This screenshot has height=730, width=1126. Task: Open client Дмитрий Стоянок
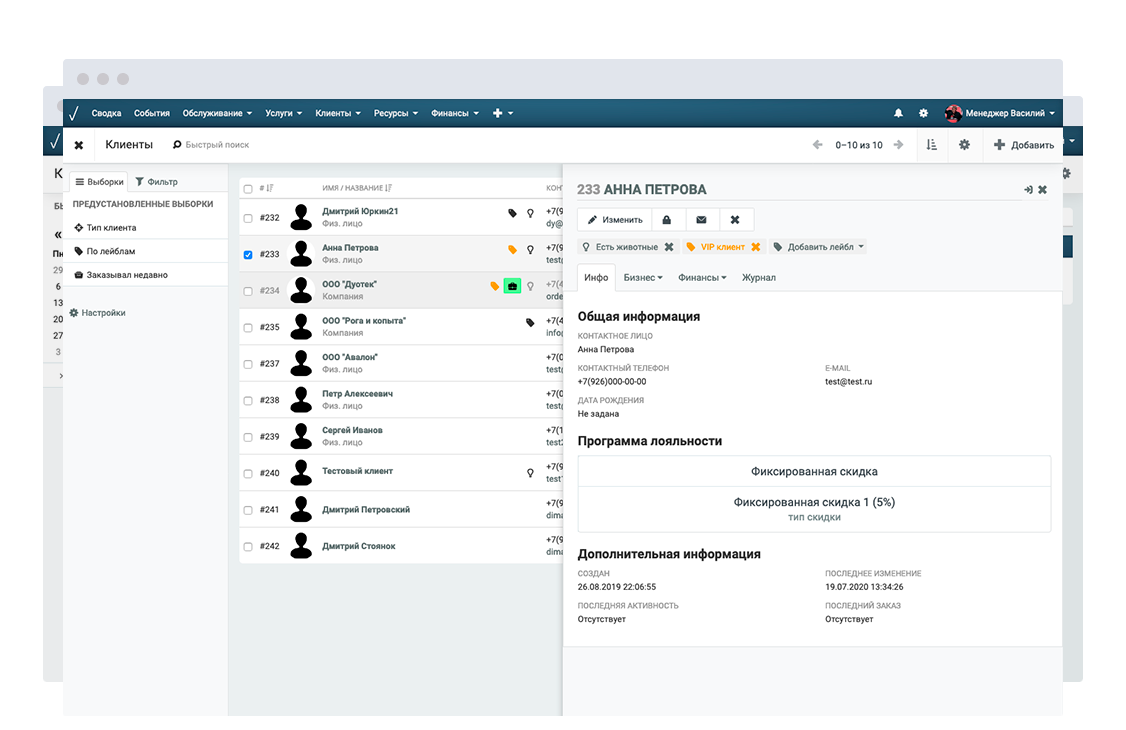point(358,546)
